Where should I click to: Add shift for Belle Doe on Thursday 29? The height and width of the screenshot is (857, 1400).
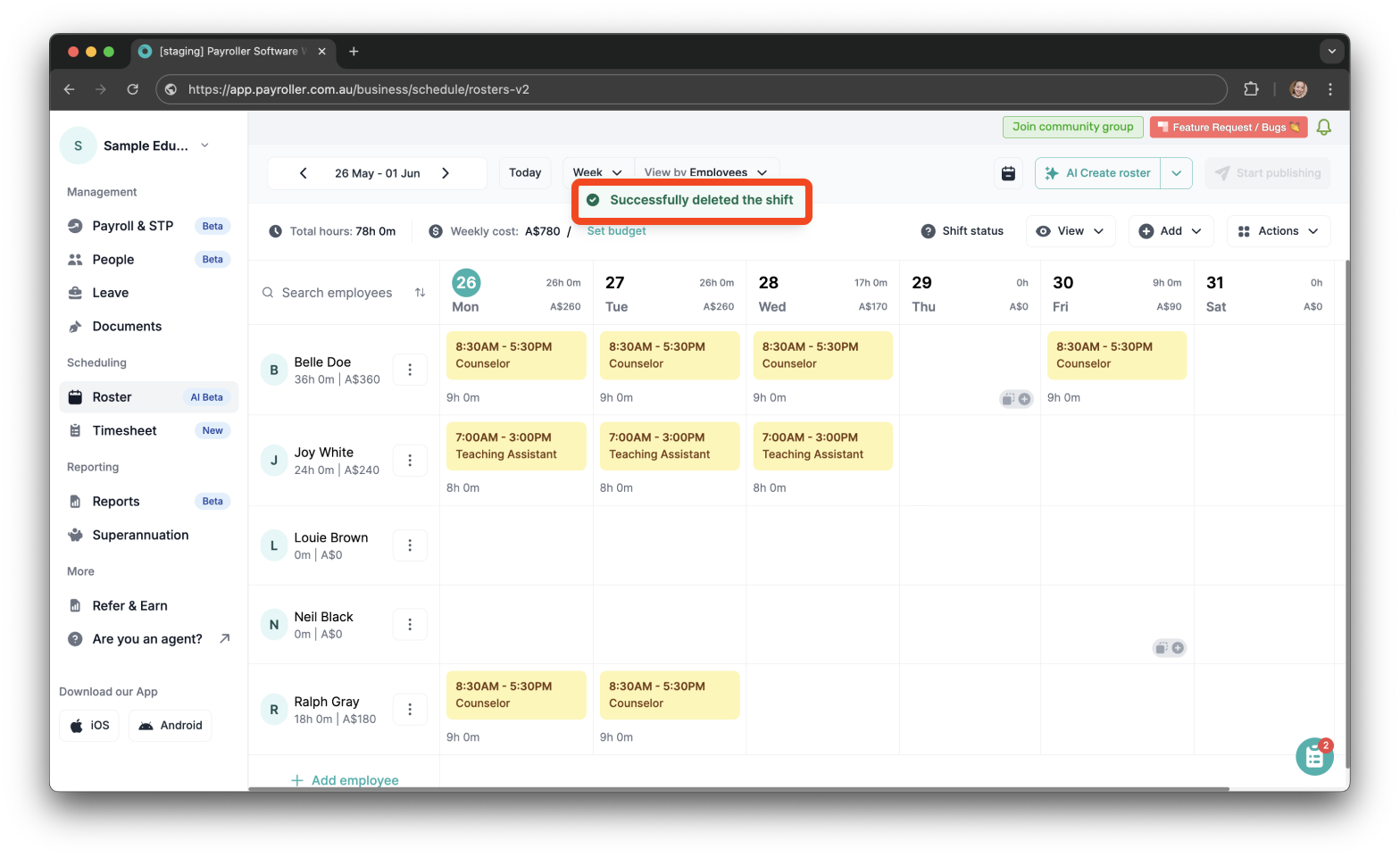pyautogui.click(x=1024, y=399)
